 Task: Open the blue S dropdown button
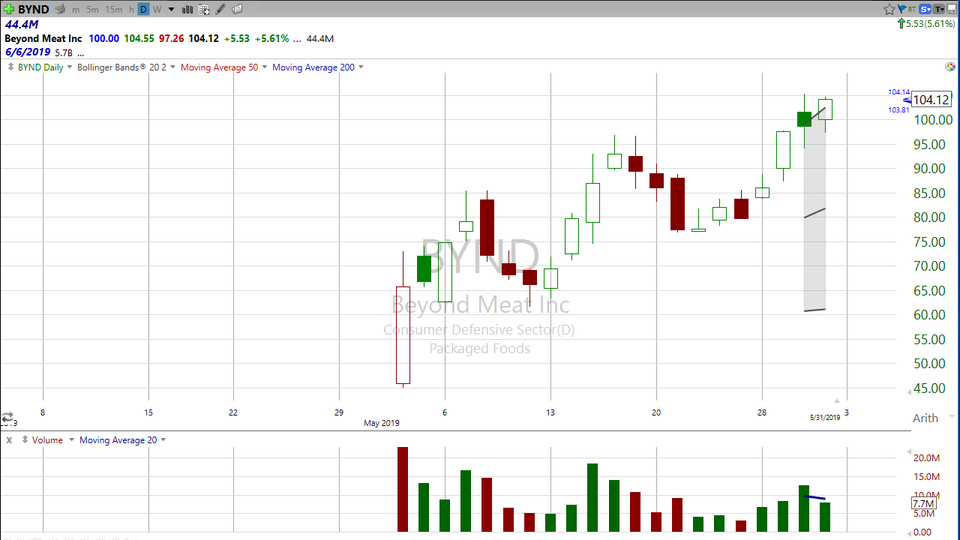pyautogui.click(x=925, y=9)
